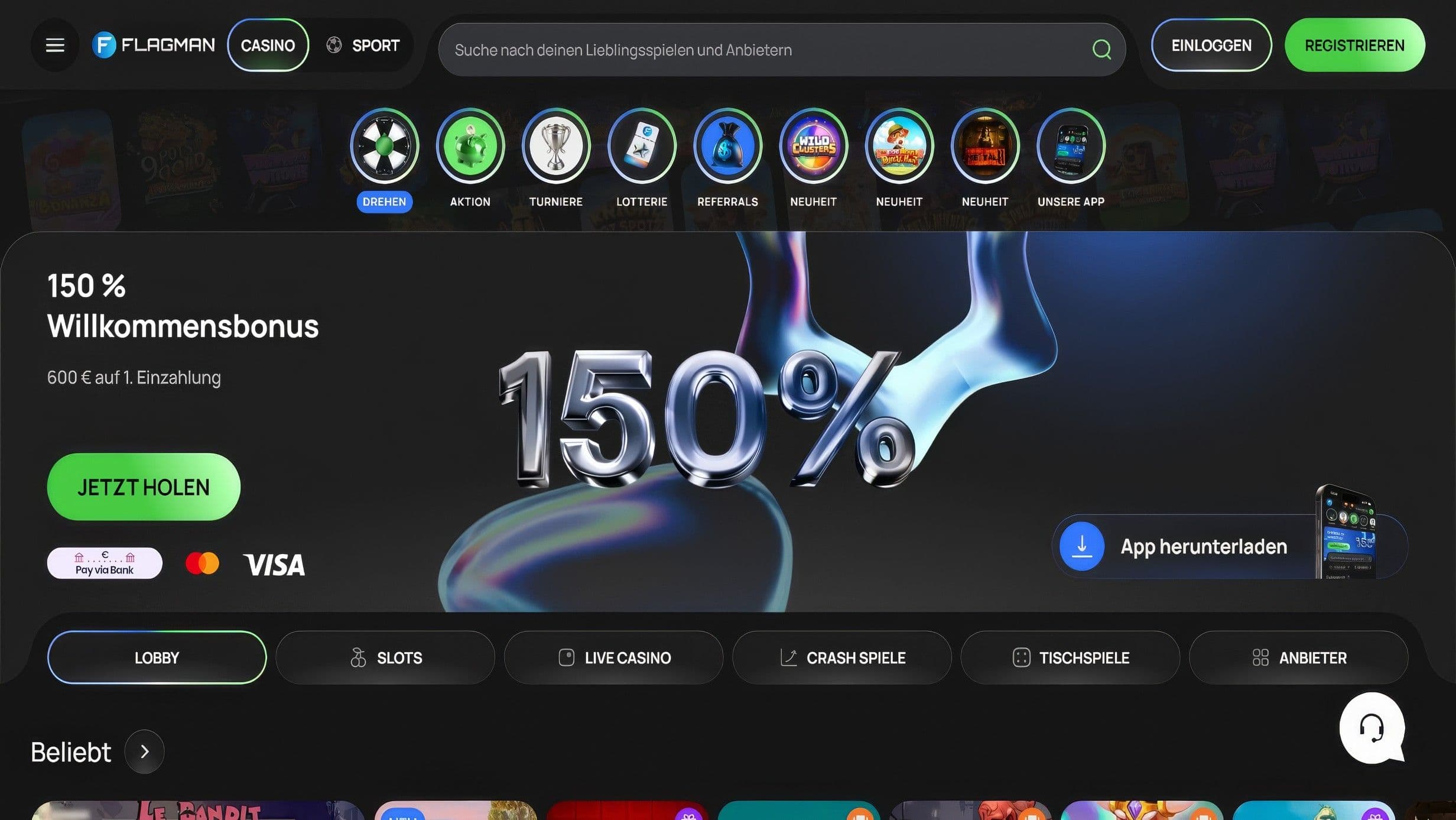Click the Registrieren button
Screen dimensions: 1456x820
1354,45
